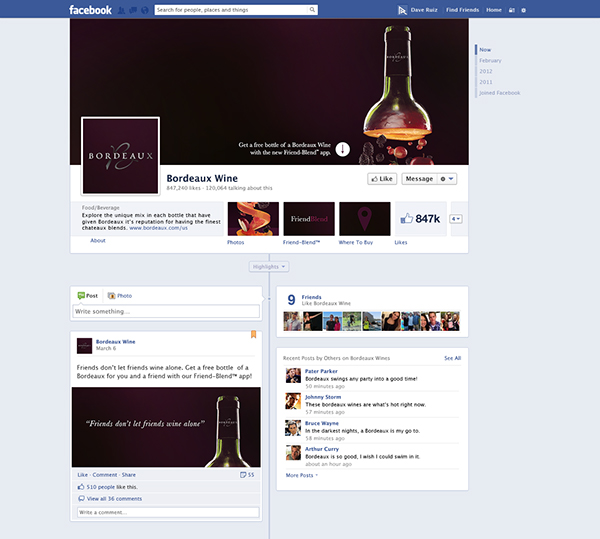The height and width of the screenshot is (539, 600).
Task: Click the search for people input field
Action: point(231,10)
